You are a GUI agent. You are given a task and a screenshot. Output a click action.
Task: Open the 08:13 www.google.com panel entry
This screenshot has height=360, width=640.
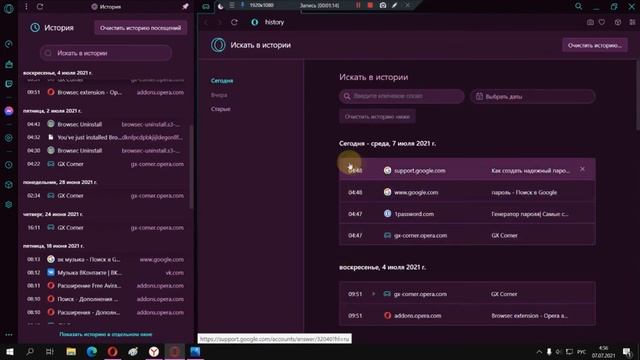pos(105,259)
